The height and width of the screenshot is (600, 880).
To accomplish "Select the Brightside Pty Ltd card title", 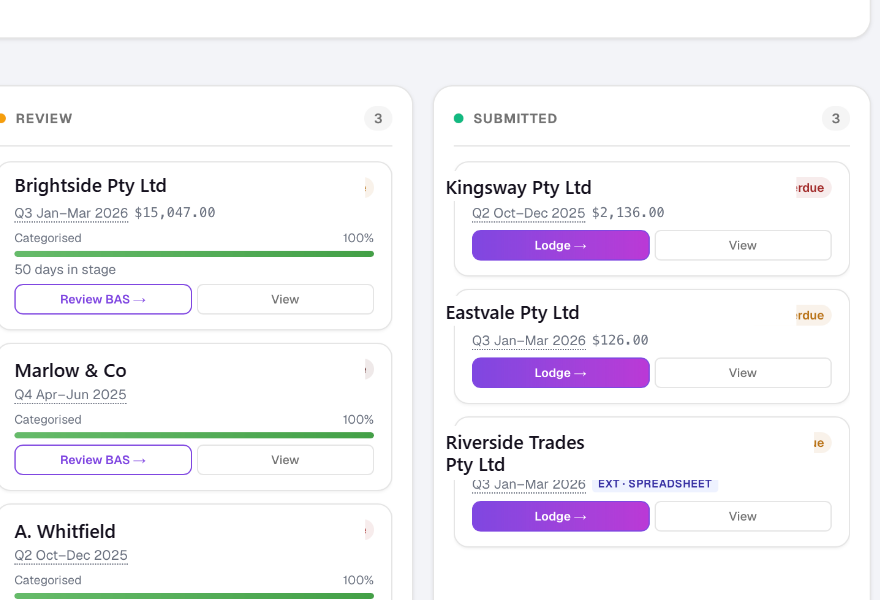I will (x=90, y=186).
